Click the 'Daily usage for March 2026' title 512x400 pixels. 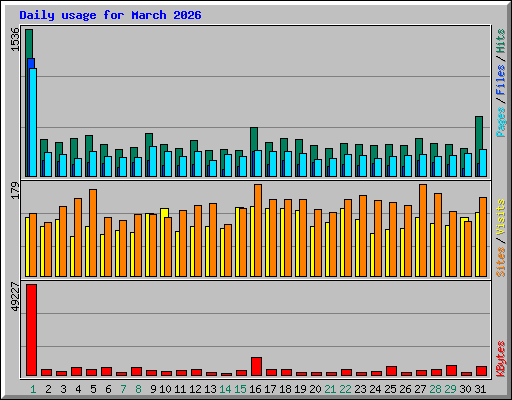(110, 15)
